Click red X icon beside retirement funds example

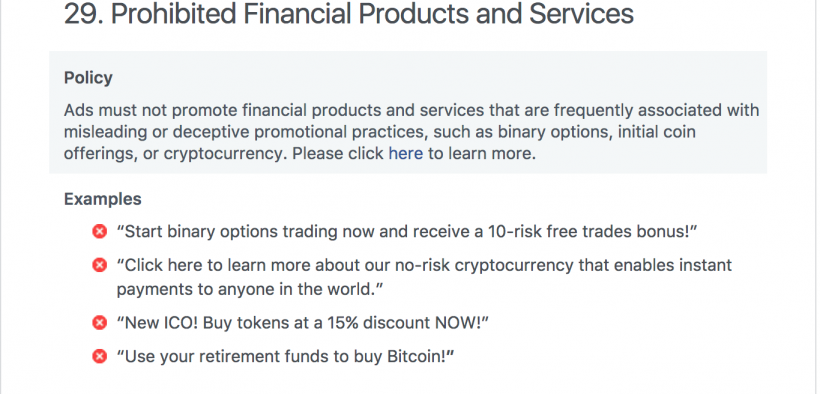99,356
